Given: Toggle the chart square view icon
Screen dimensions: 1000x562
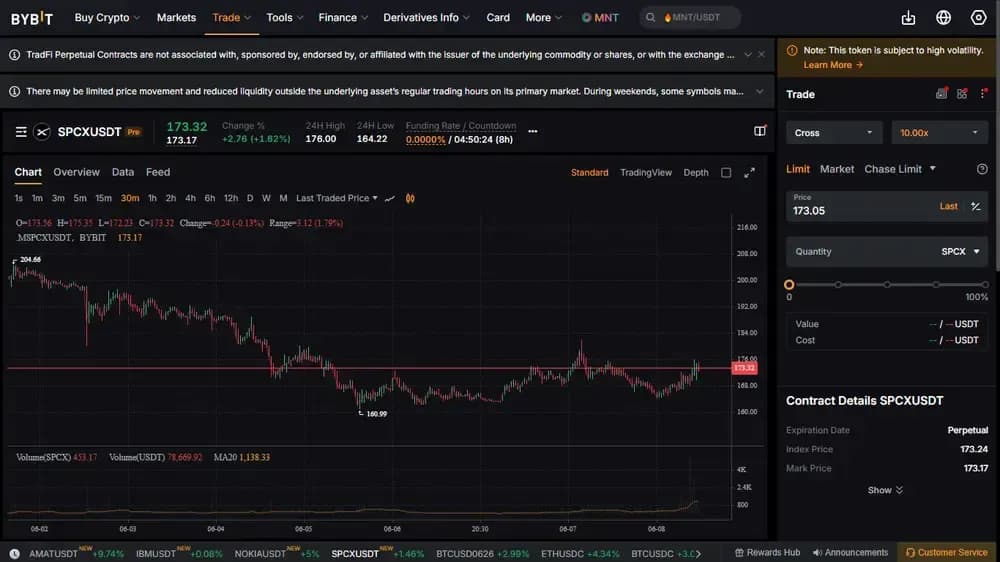Looking at the screenshot, I should [x=726, y=173].
